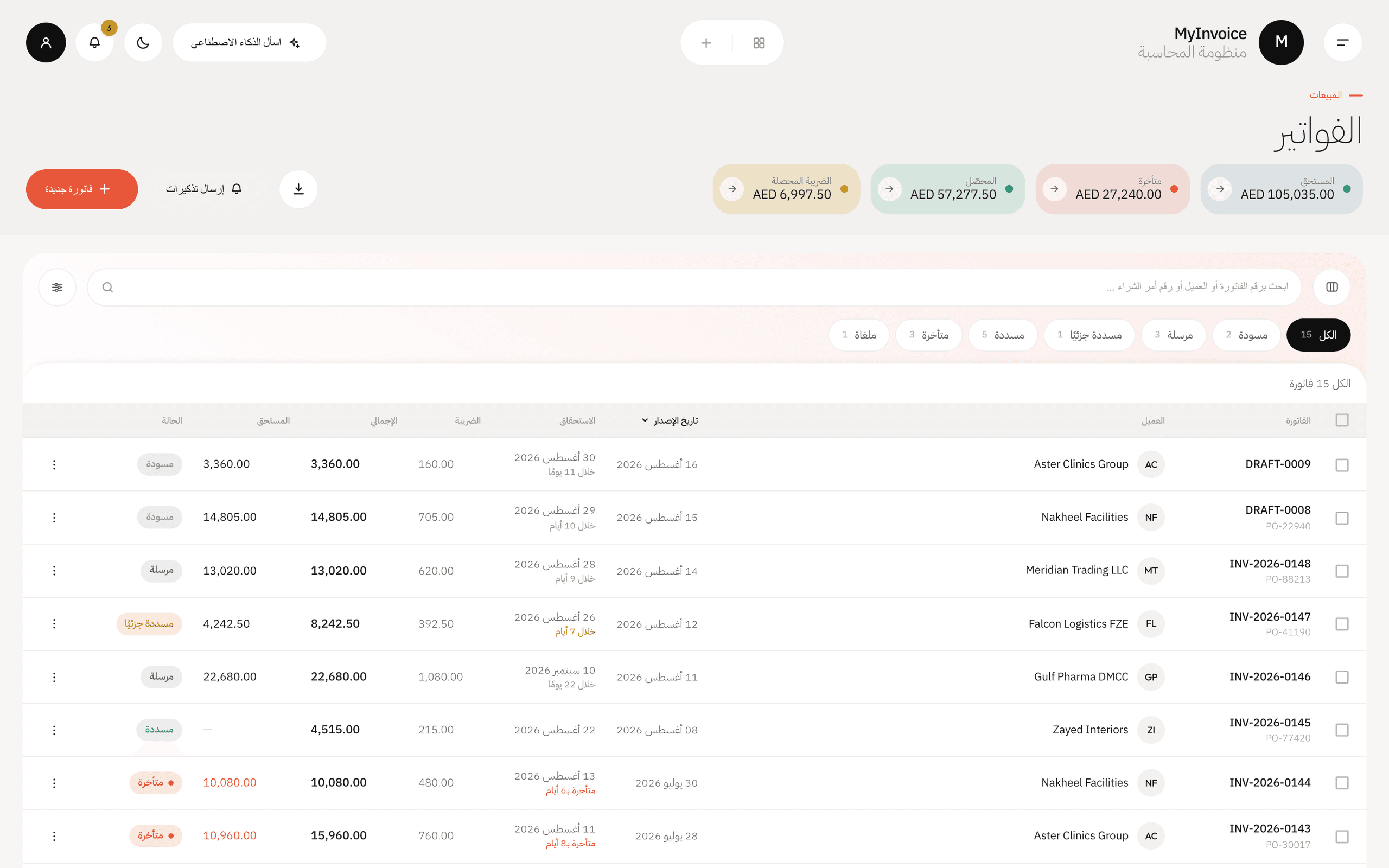Viewport: 1389px width, 868px height.
Task: Open المبيعات breadcrumb link
Action: [1326, 95]
